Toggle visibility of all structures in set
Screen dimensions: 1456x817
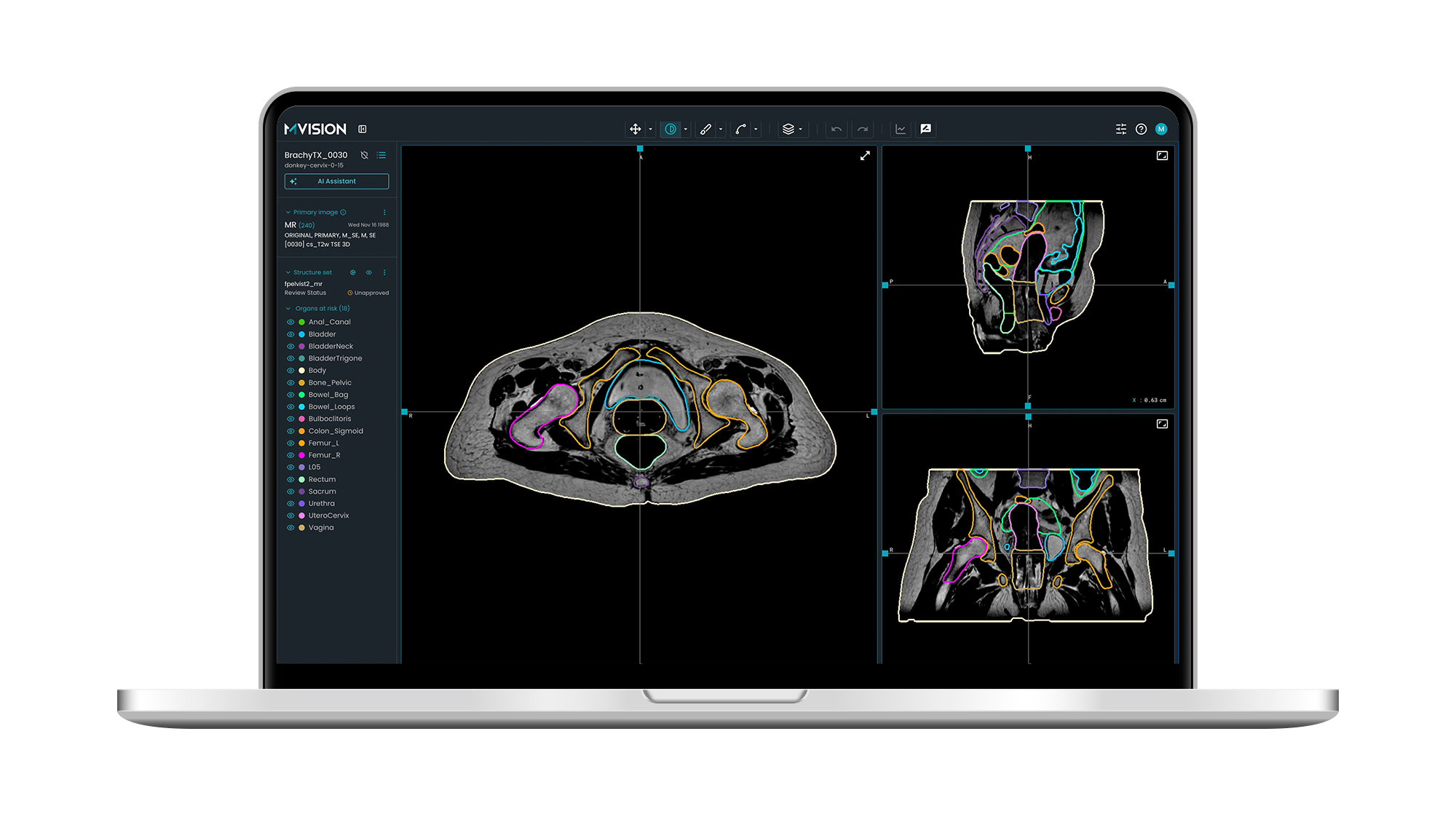(x=368, y=272)
